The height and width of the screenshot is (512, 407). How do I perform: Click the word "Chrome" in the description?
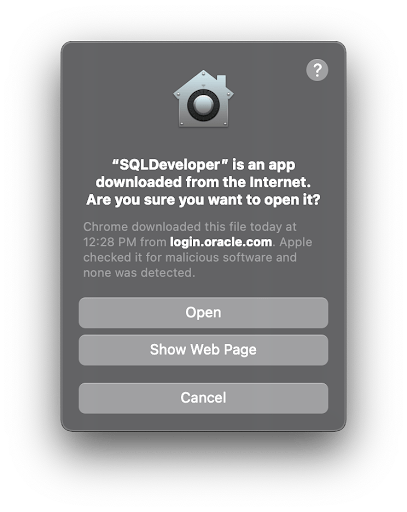(x=105, y=227)
